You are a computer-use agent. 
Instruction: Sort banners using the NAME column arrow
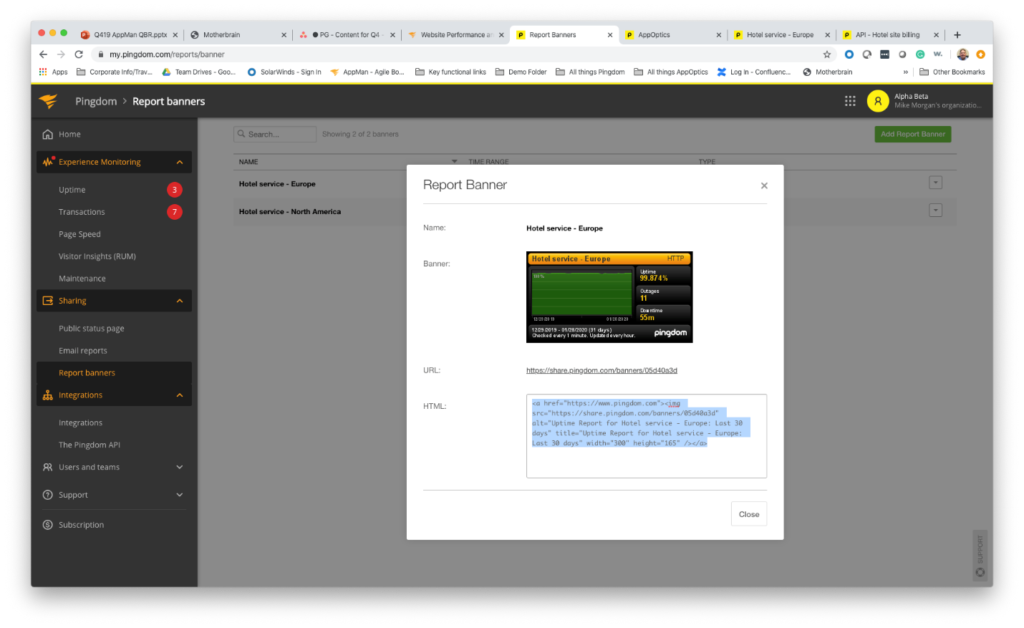454,162
